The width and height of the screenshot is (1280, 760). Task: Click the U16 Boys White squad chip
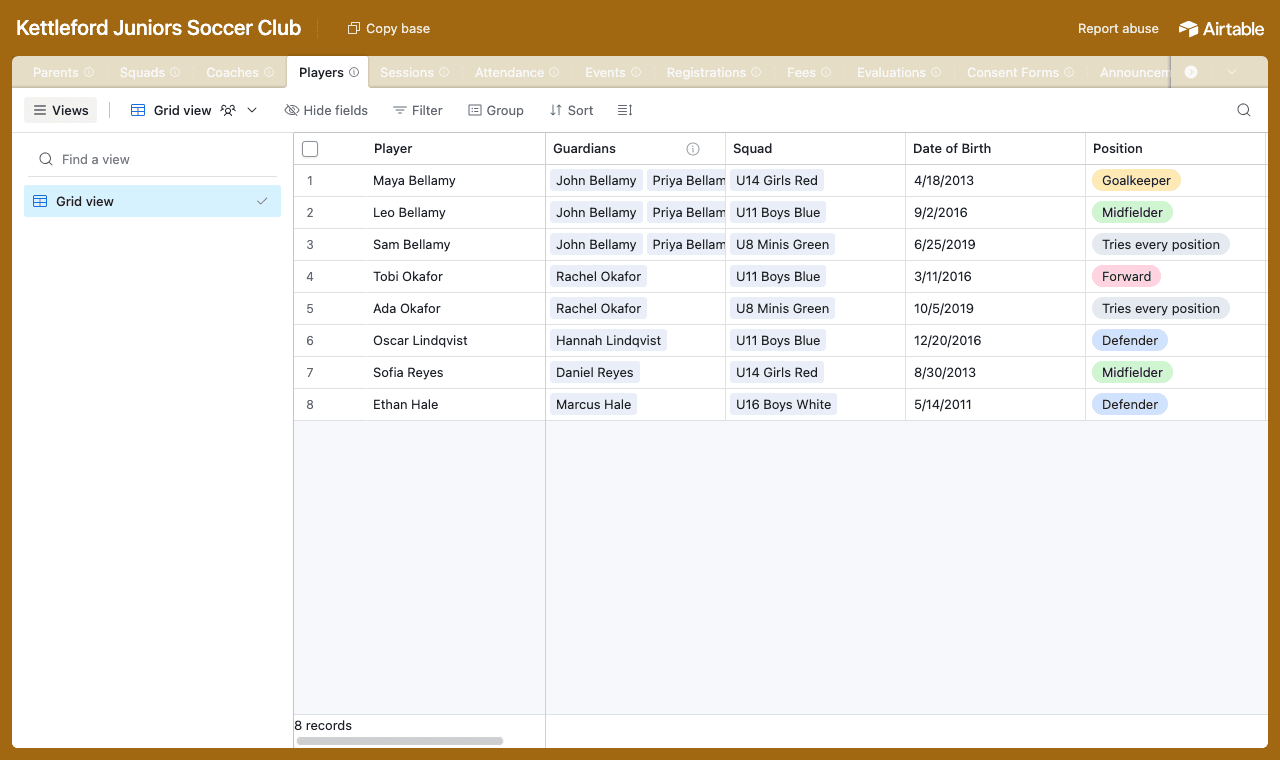[784, 405]
